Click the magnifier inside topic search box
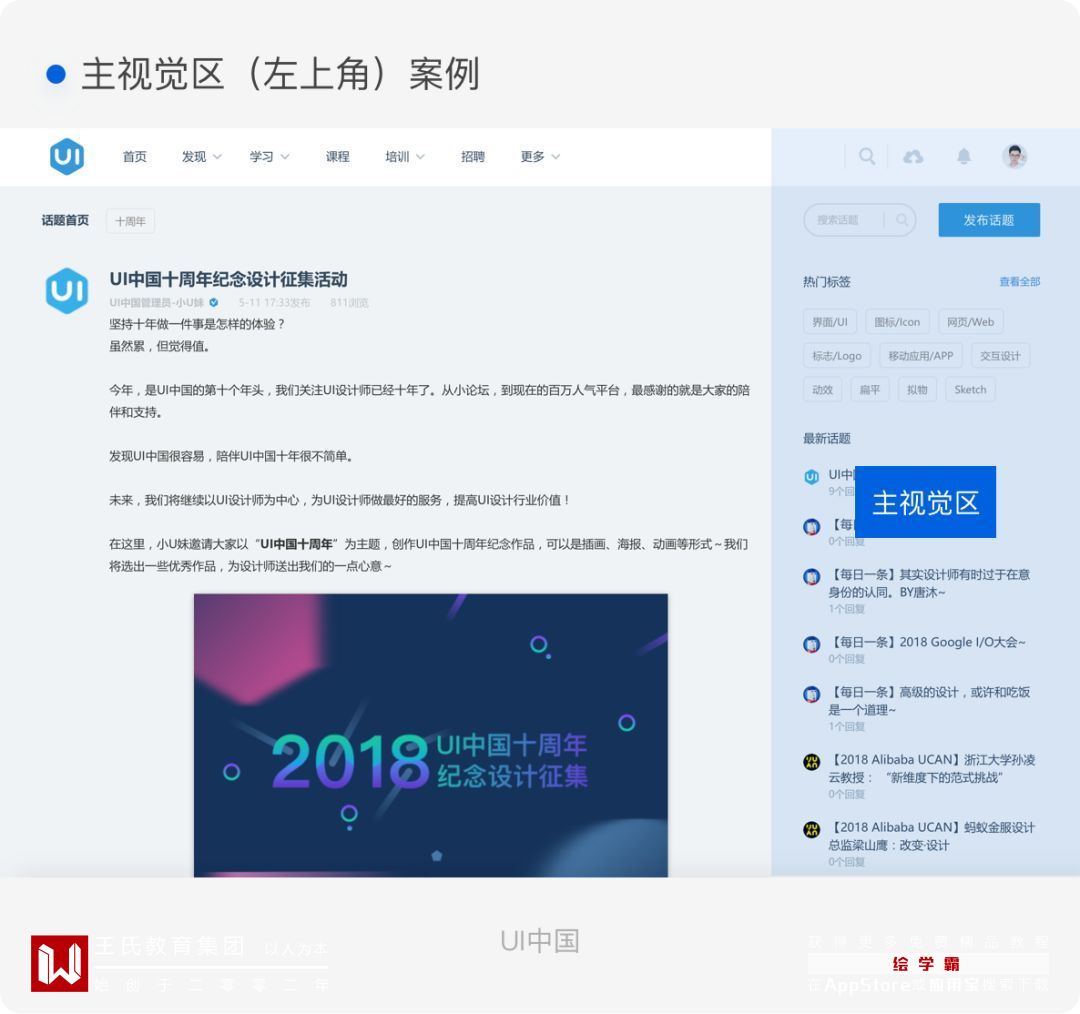 (902, 220)
